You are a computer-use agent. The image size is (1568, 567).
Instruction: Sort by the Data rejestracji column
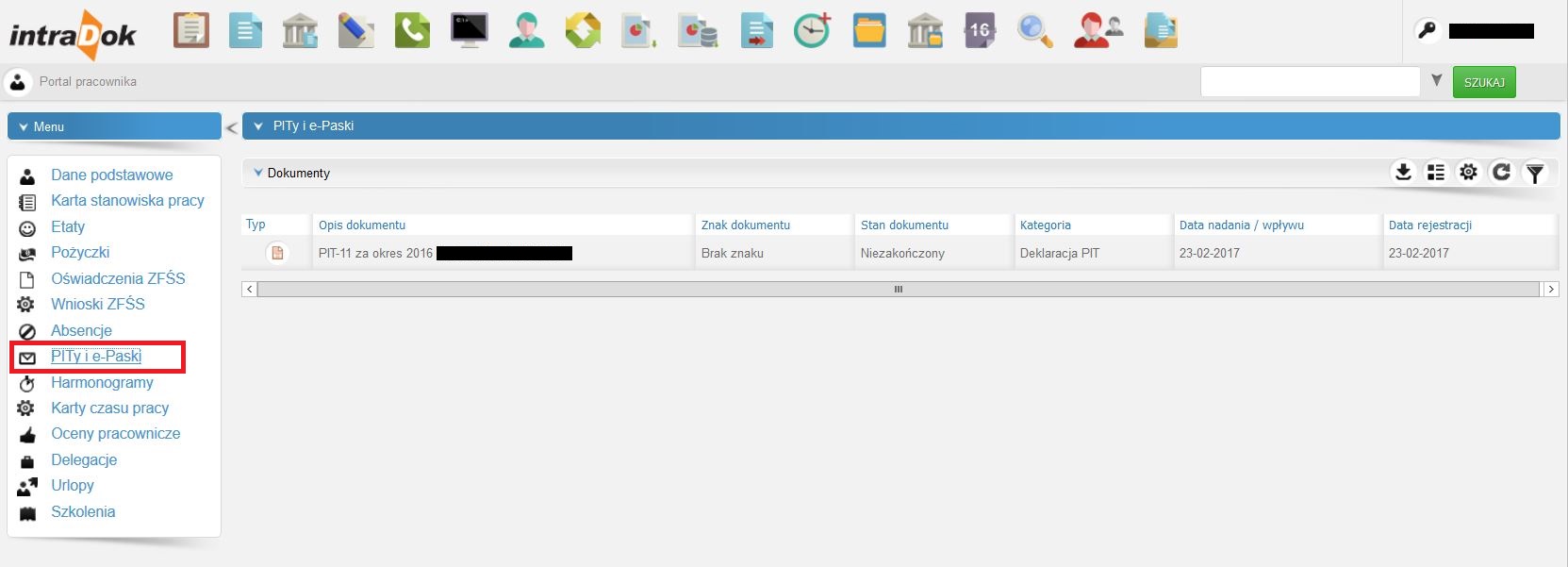point(1429,225)
